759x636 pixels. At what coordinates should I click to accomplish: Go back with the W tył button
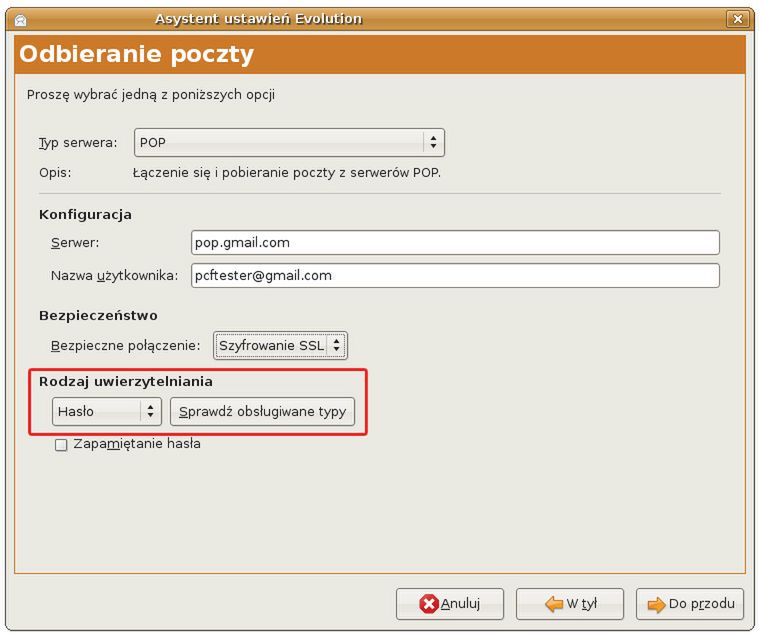(570, 604)
